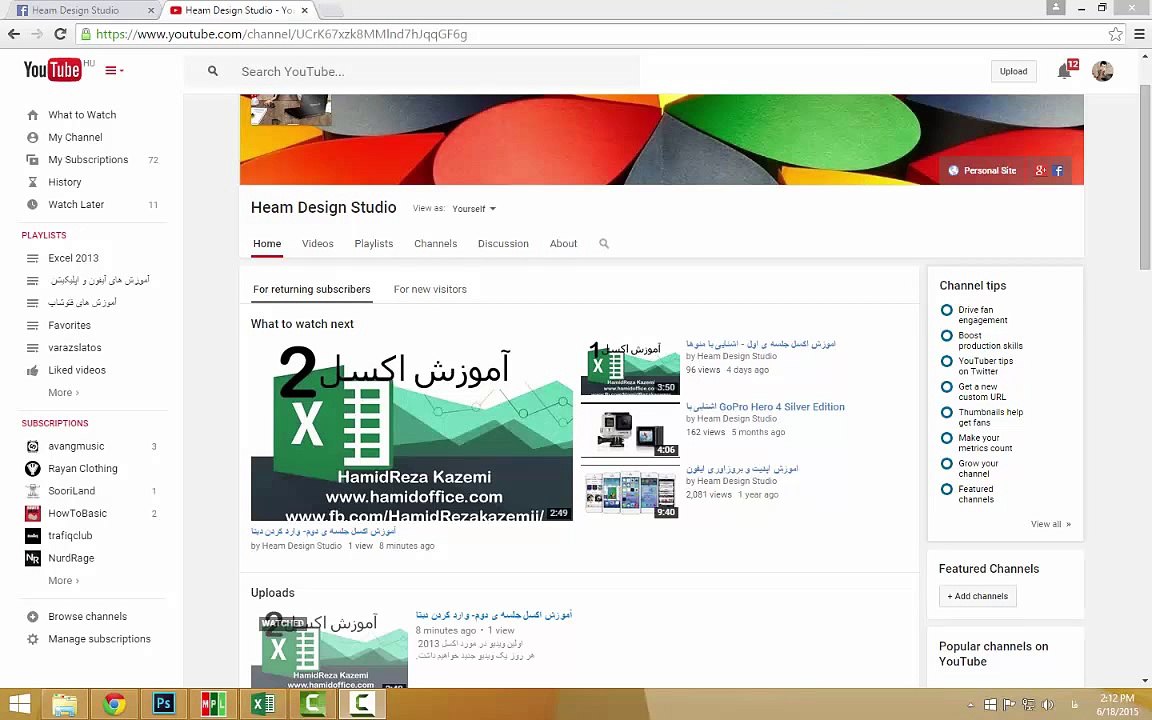Open Excel from the taskbar
1152x720 pixels.
click(x=262, y=704)
